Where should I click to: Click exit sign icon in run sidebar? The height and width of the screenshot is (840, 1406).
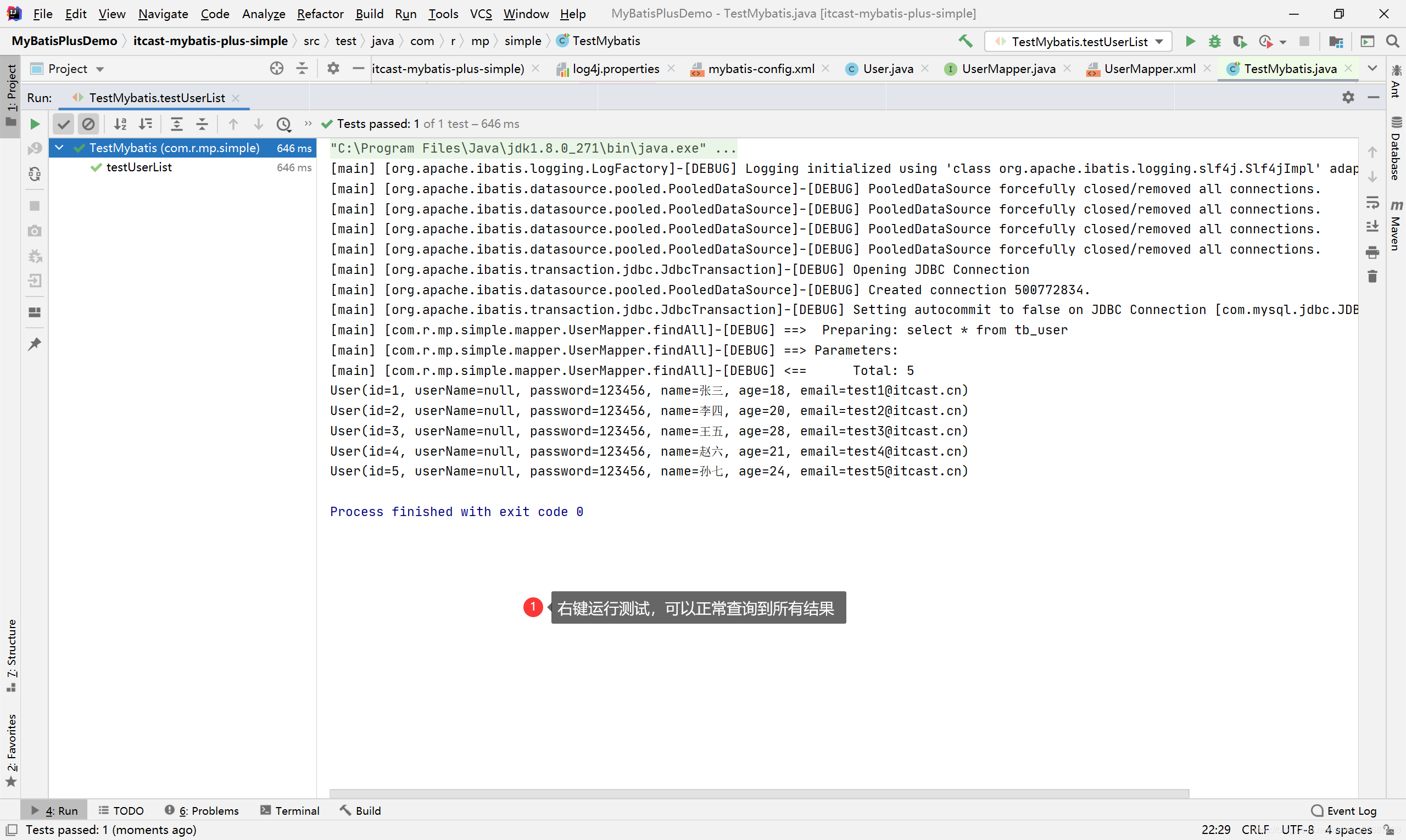pyautogui.click(x=35, y=281)
